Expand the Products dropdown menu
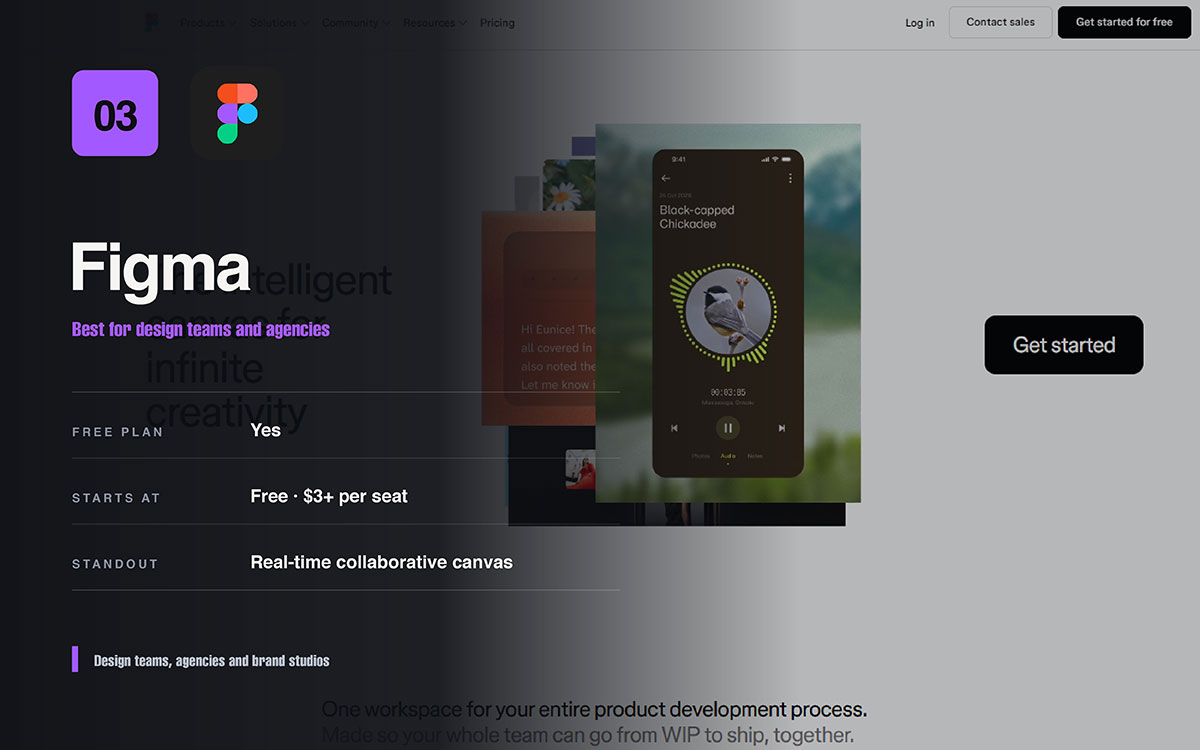This screenshot has height=750, width=1200. pyautogui.click(x=208, y=22)
